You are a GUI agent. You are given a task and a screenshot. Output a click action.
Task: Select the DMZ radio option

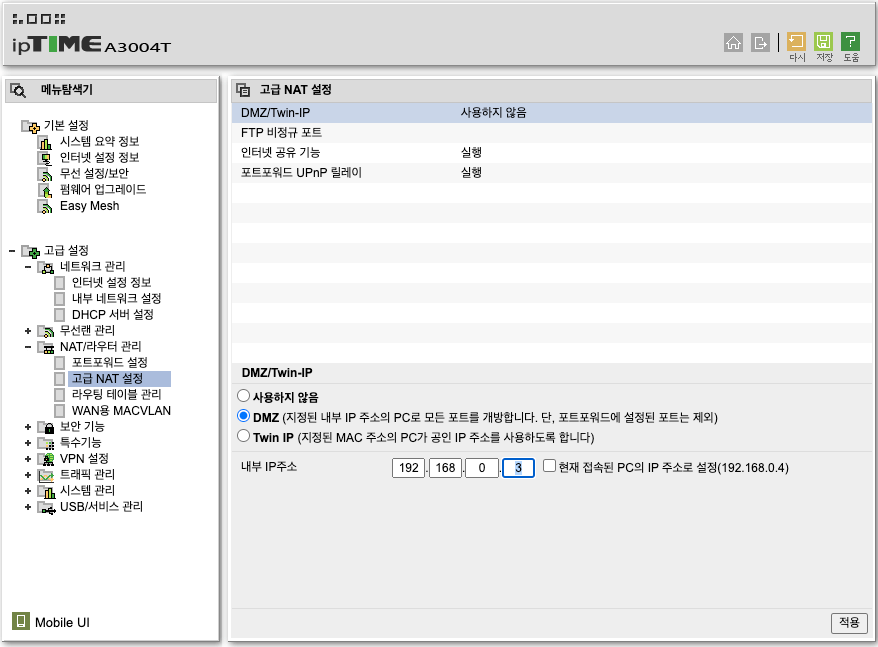[243, 416]
